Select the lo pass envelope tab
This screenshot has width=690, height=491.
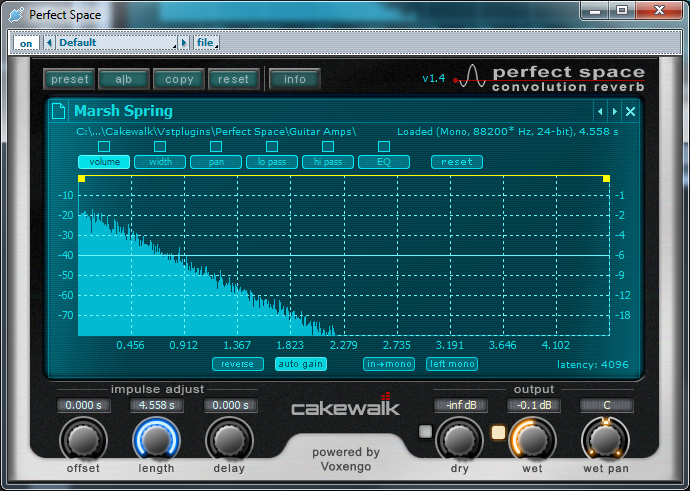click(x=272, y=162)
